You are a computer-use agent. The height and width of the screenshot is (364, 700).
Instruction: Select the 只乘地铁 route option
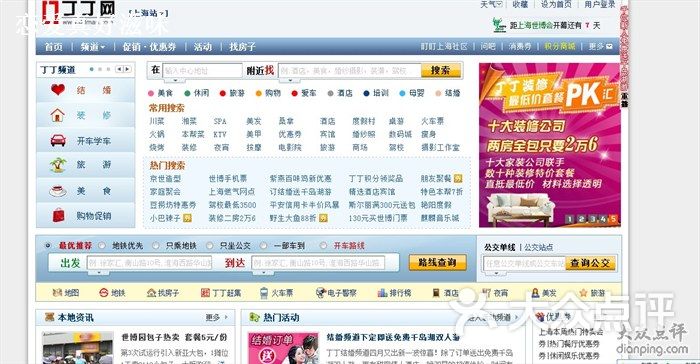coord(155,245)
